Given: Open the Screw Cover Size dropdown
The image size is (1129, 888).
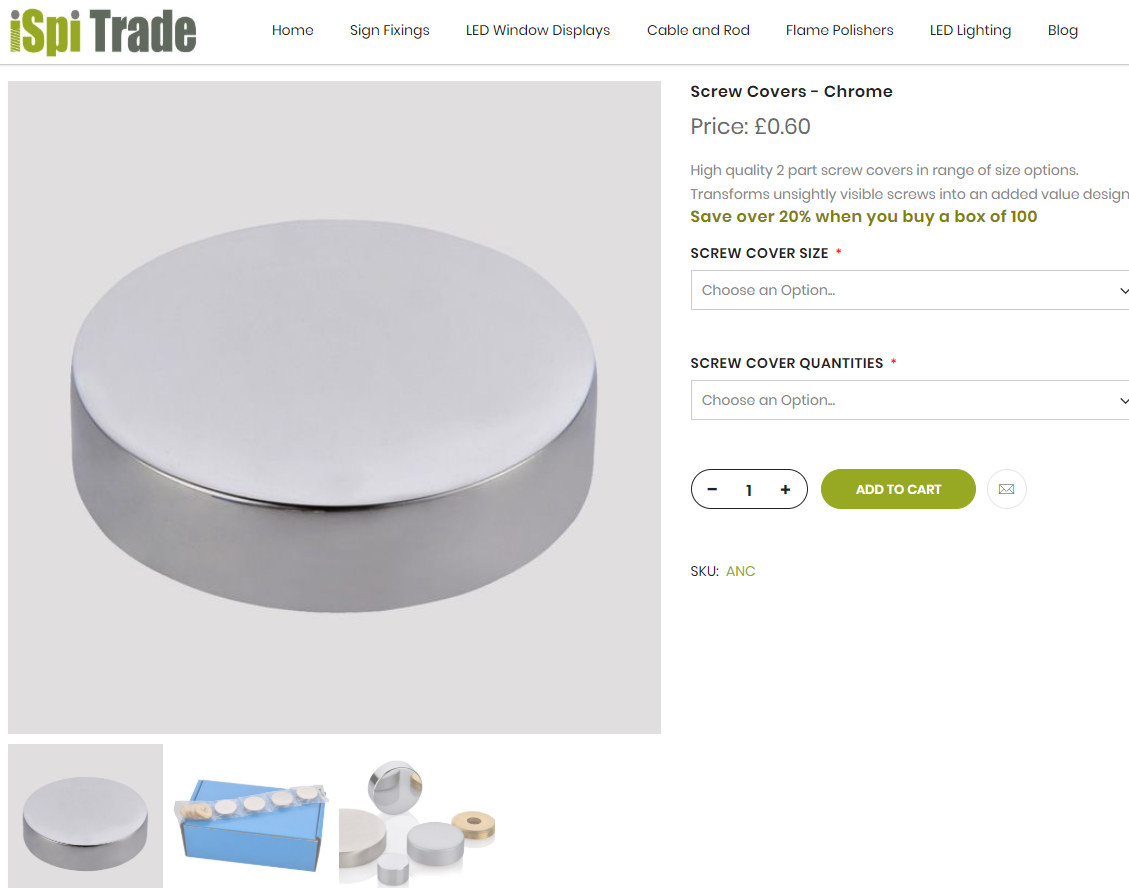Looking at the screenshot, I should (x=909, y=290).
